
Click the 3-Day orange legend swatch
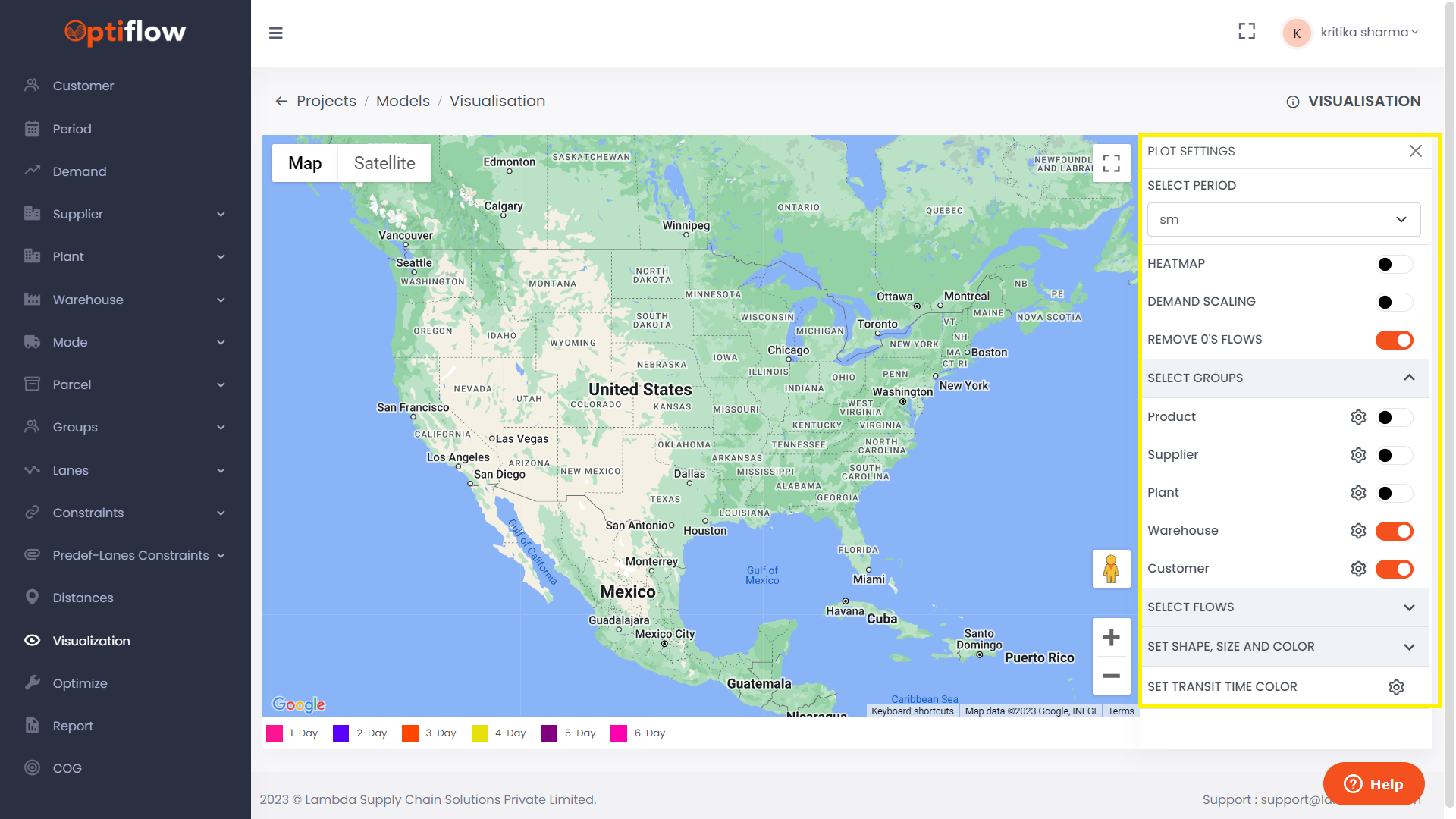tap(410, 733)
